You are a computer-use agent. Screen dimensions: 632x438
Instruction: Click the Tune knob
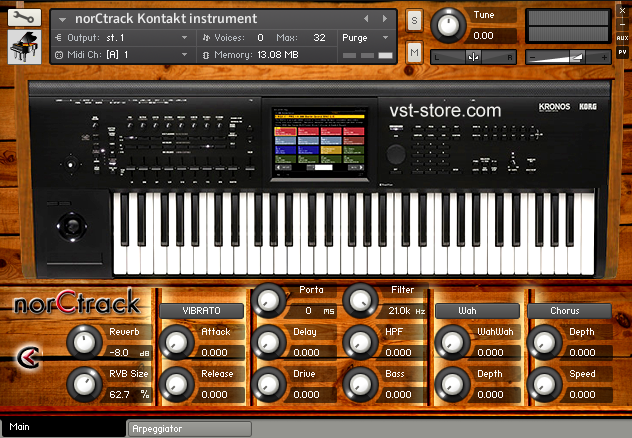(449, 24)
